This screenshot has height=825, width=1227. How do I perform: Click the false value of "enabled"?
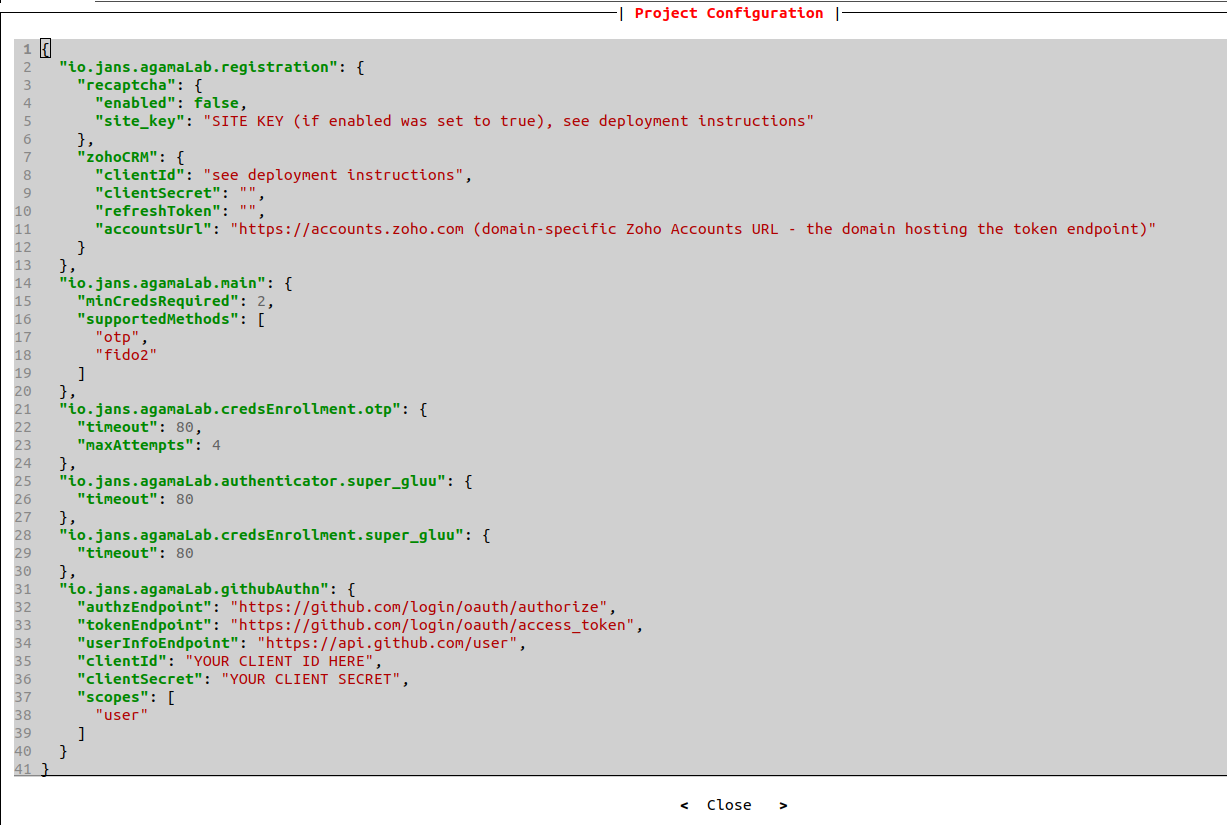pos(216,103)
